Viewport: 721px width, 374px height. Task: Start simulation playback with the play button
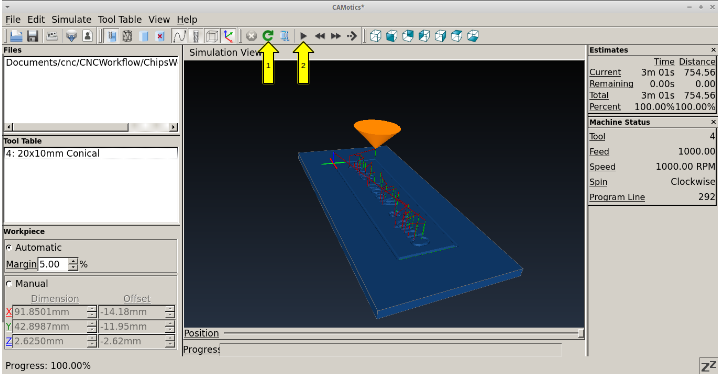(x=303, y=35)
